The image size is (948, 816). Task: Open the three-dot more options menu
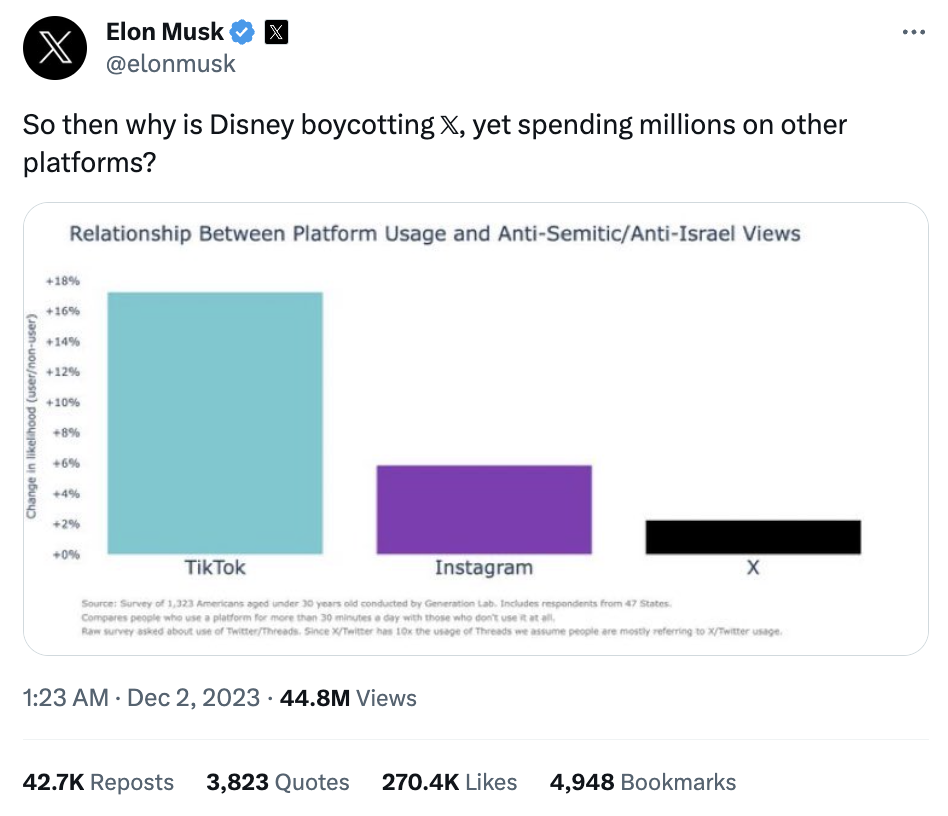(x=913, y=32)
